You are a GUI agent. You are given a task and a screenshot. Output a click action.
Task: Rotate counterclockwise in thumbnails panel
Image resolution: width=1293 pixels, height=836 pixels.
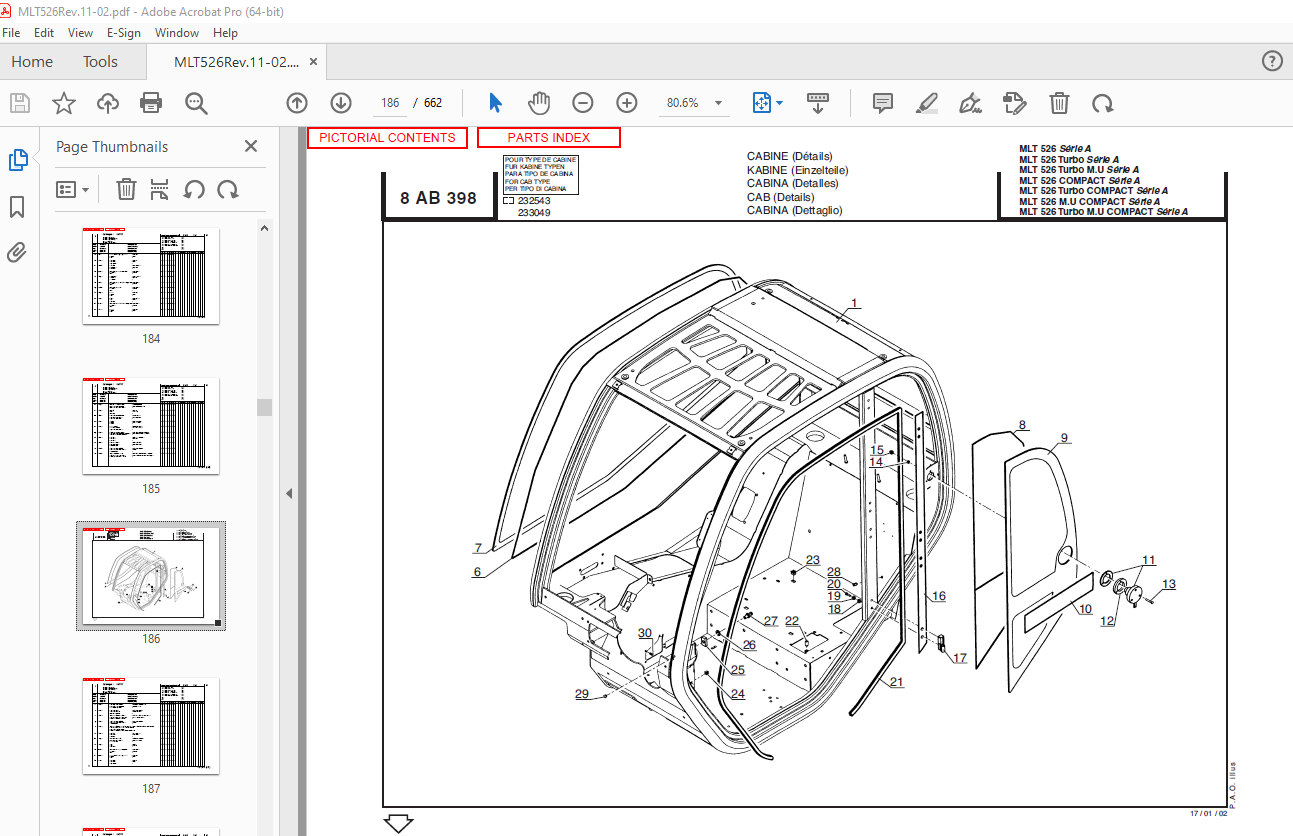[194, 189]
